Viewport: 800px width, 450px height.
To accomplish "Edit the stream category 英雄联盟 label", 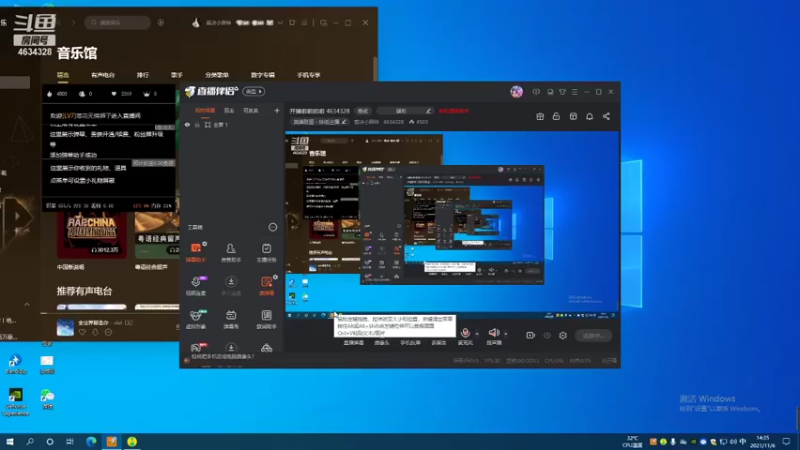I will tap(319, 122).
